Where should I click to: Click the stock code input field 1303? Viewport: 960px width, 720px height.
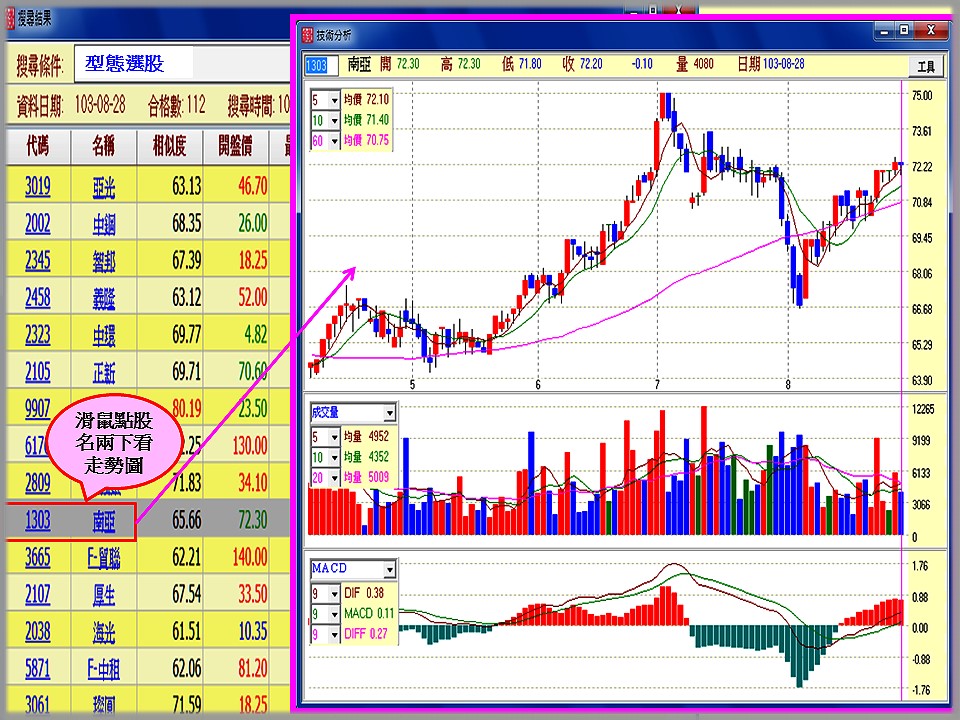(x=316, y=65)
